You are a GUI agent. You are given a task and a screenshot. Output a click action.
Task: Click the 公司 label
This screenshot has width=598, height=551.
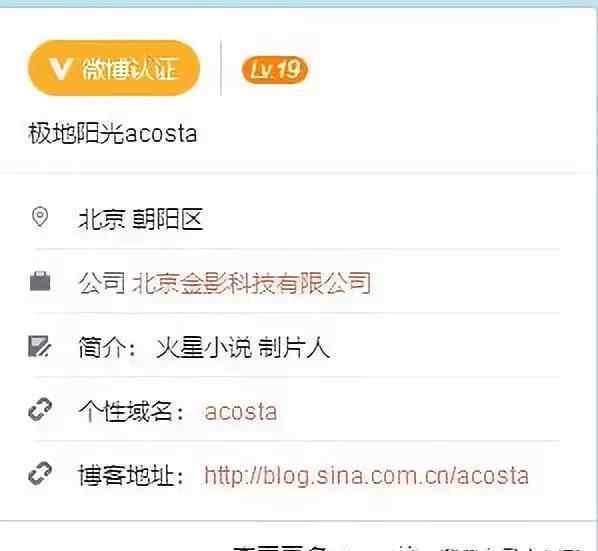pyautogui.click(x=102, y=283)
